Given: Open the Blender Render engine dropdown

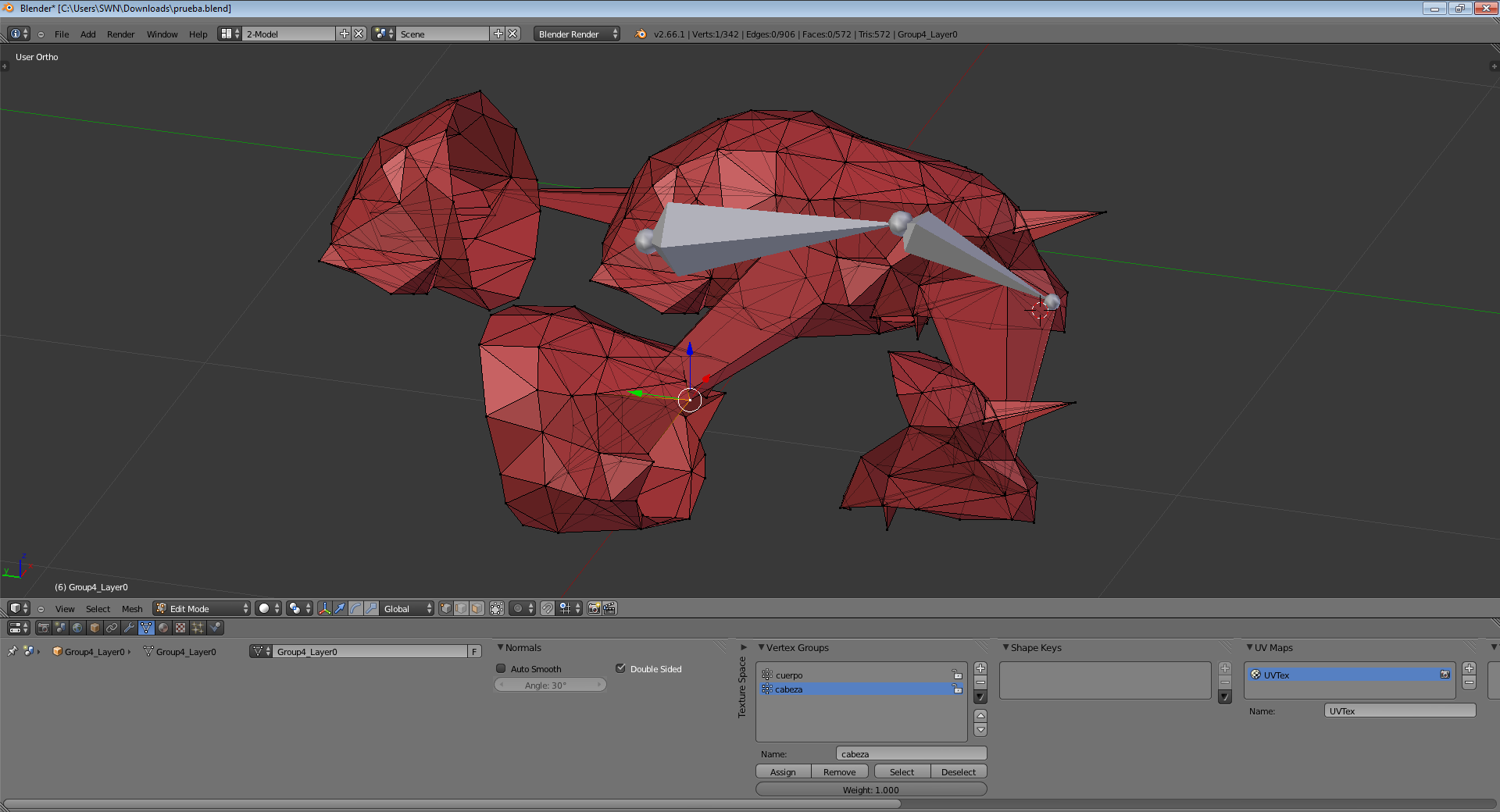Looking at the screenshot, I should [x=577, y=34].
